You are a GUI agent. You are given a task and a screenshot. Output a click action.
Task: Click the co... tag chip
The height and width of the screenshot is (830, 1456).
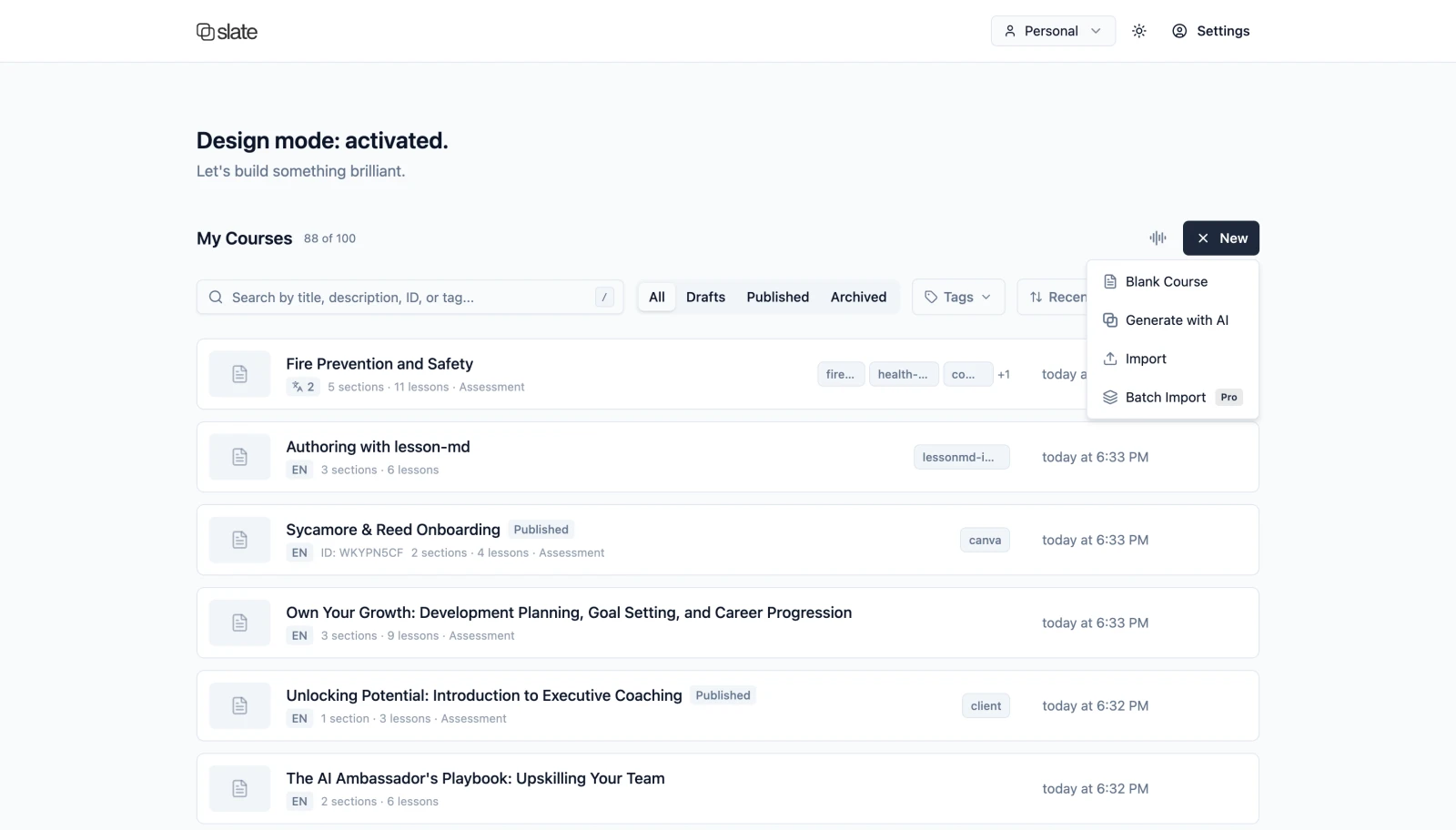coord(967,374)
